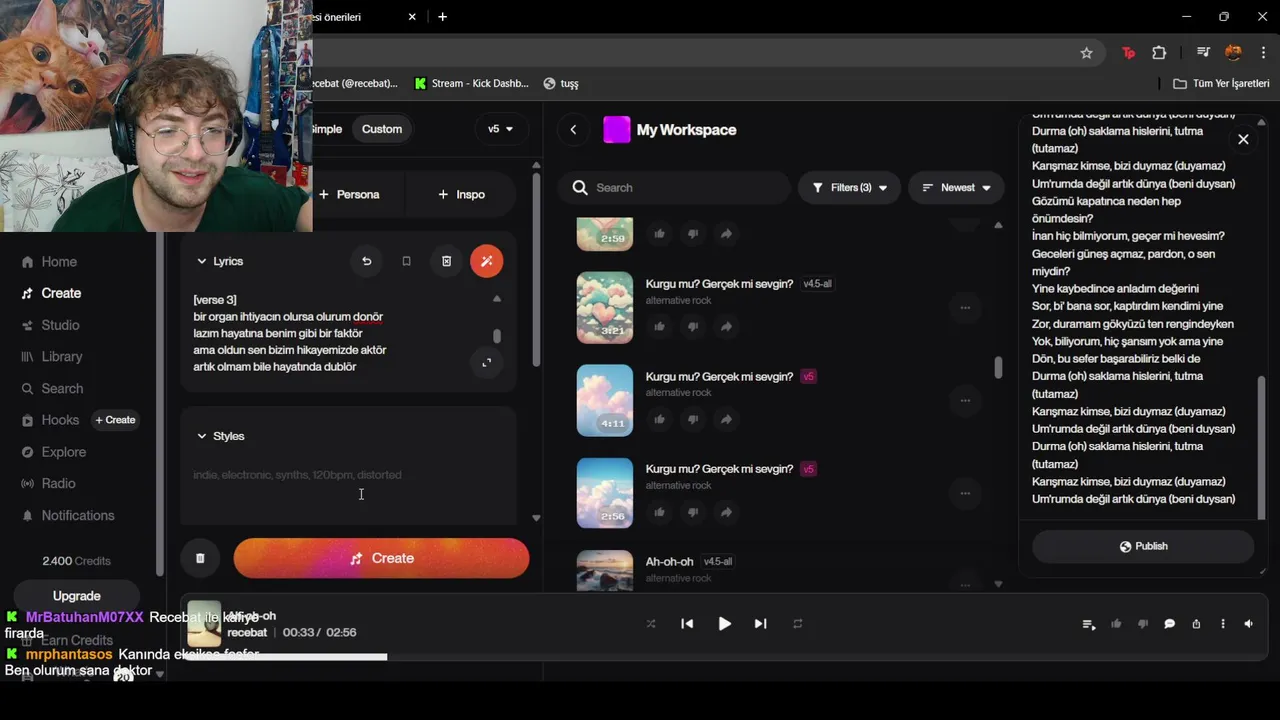
Task: Toggle shuffle in the player
Action: point(651,624)
